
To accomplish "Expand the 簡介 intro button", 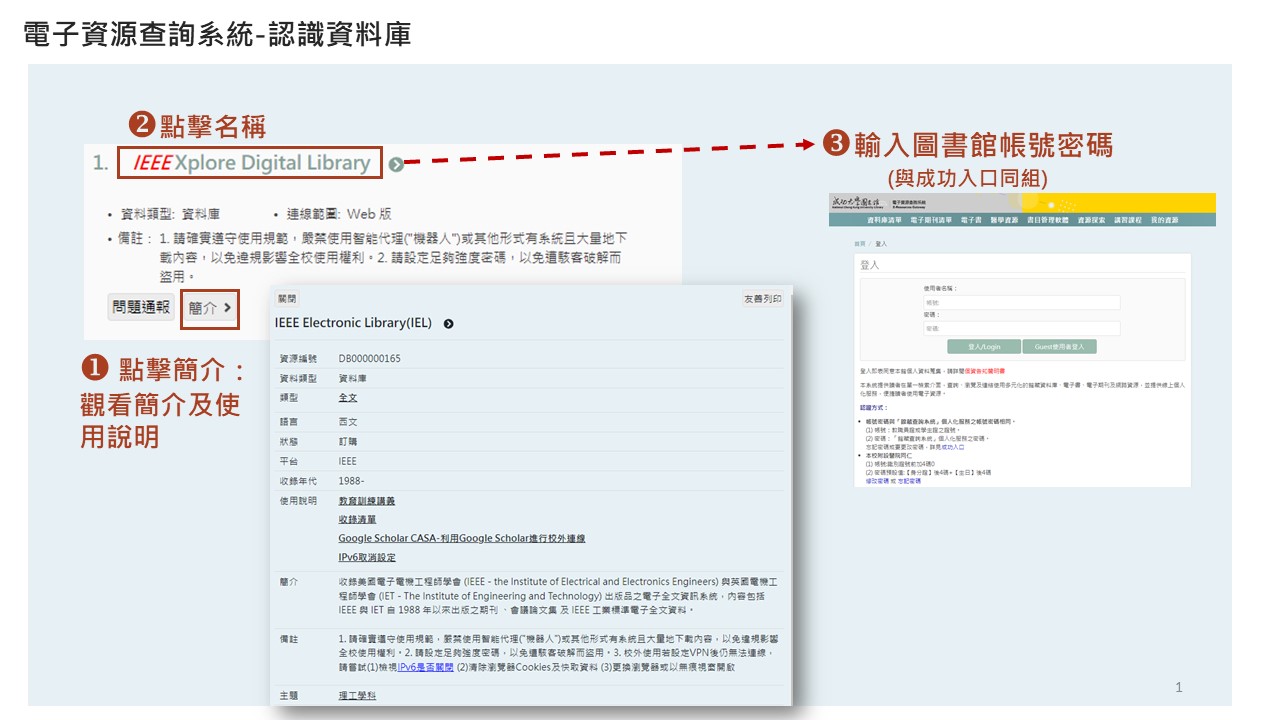I will (210, 308).
